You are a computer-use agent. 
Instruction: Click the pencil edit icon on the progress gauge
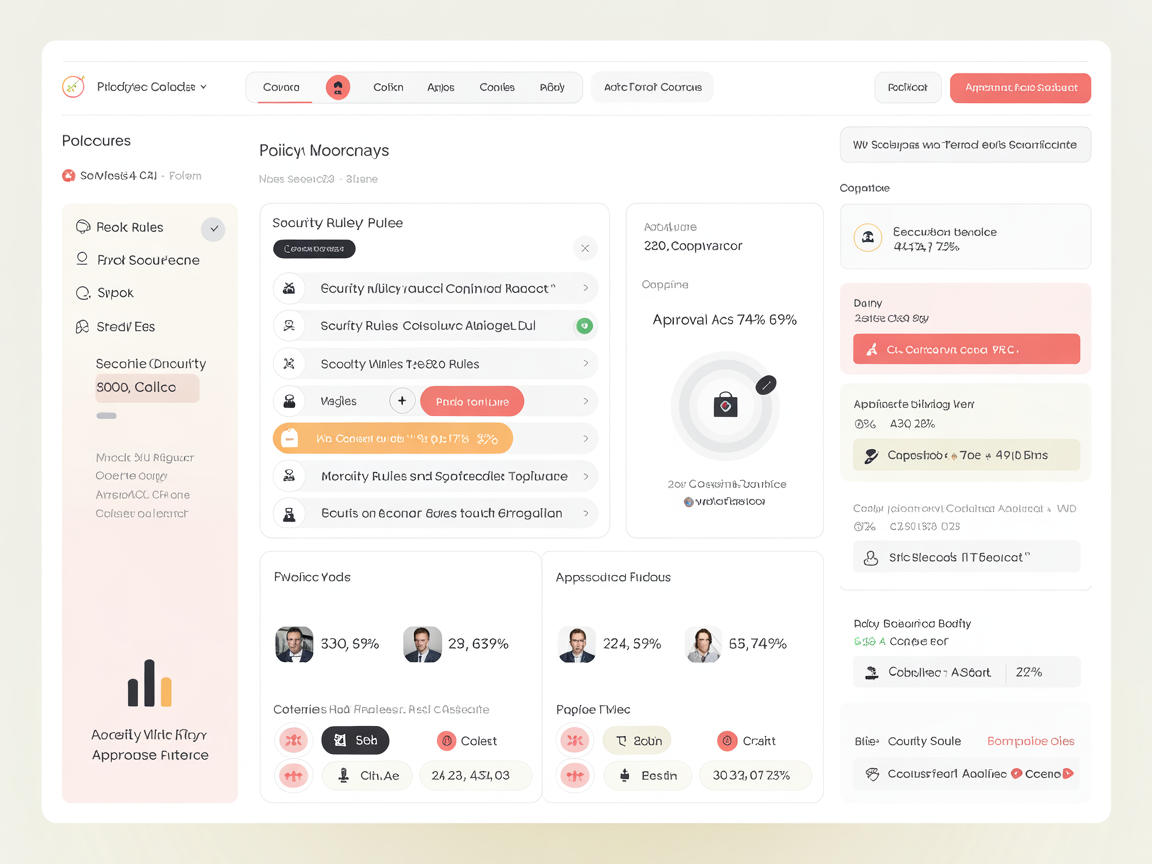(x=767, y=383)
